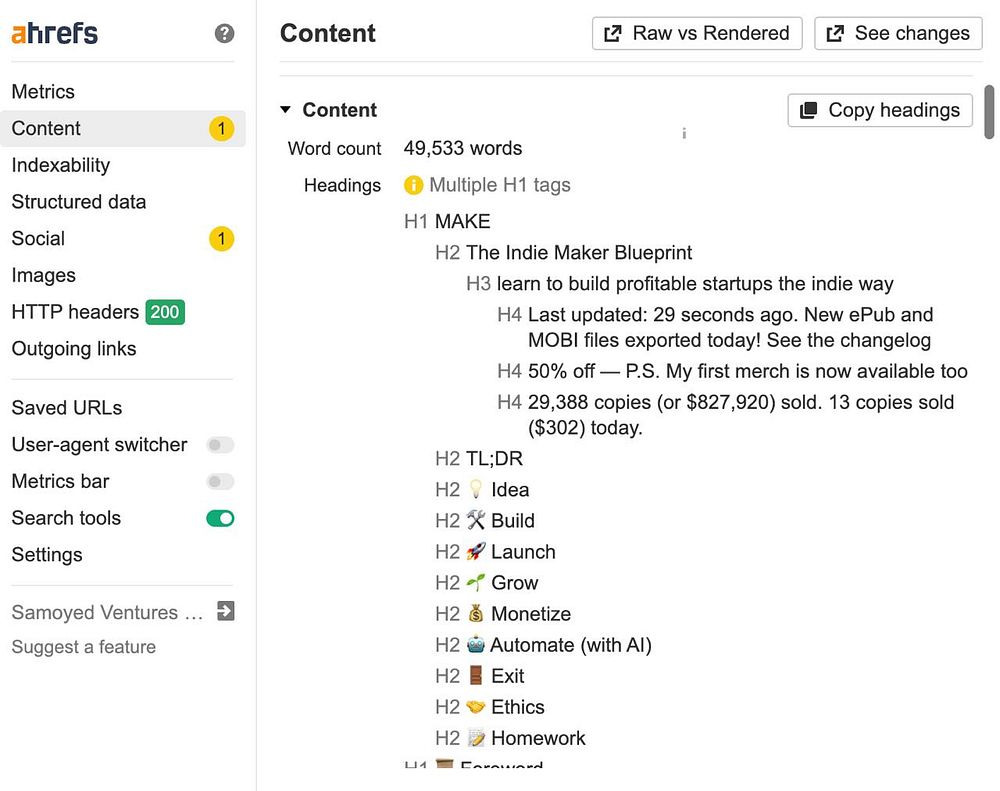Copy headings using the Copy headings button
Viewport: 1000px width, 791px height.
click(x=880, y=110)
